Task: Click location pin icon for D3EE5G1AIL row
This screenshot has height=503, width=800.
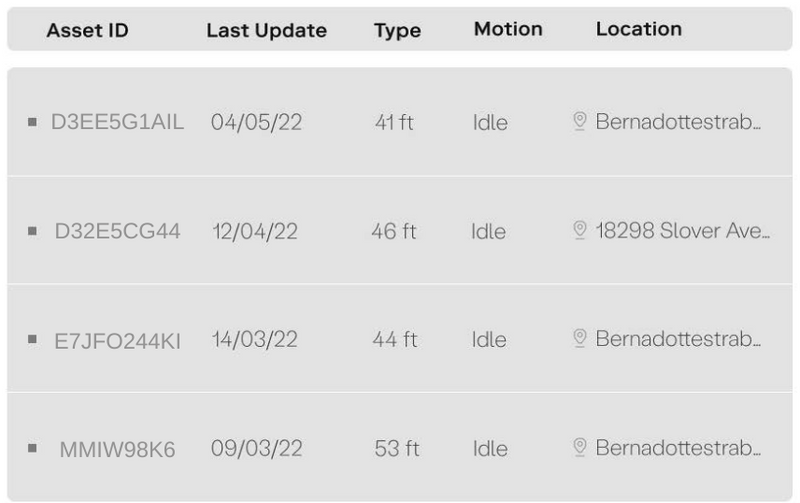Action: pos(580,121)
